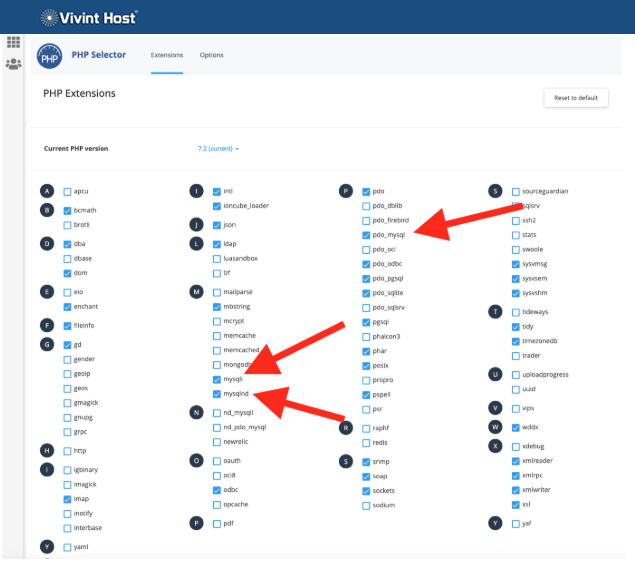635x566 pixels.
Task: Click the letter S badge beside sourceguardian
Action: click(x=494, y=190)
